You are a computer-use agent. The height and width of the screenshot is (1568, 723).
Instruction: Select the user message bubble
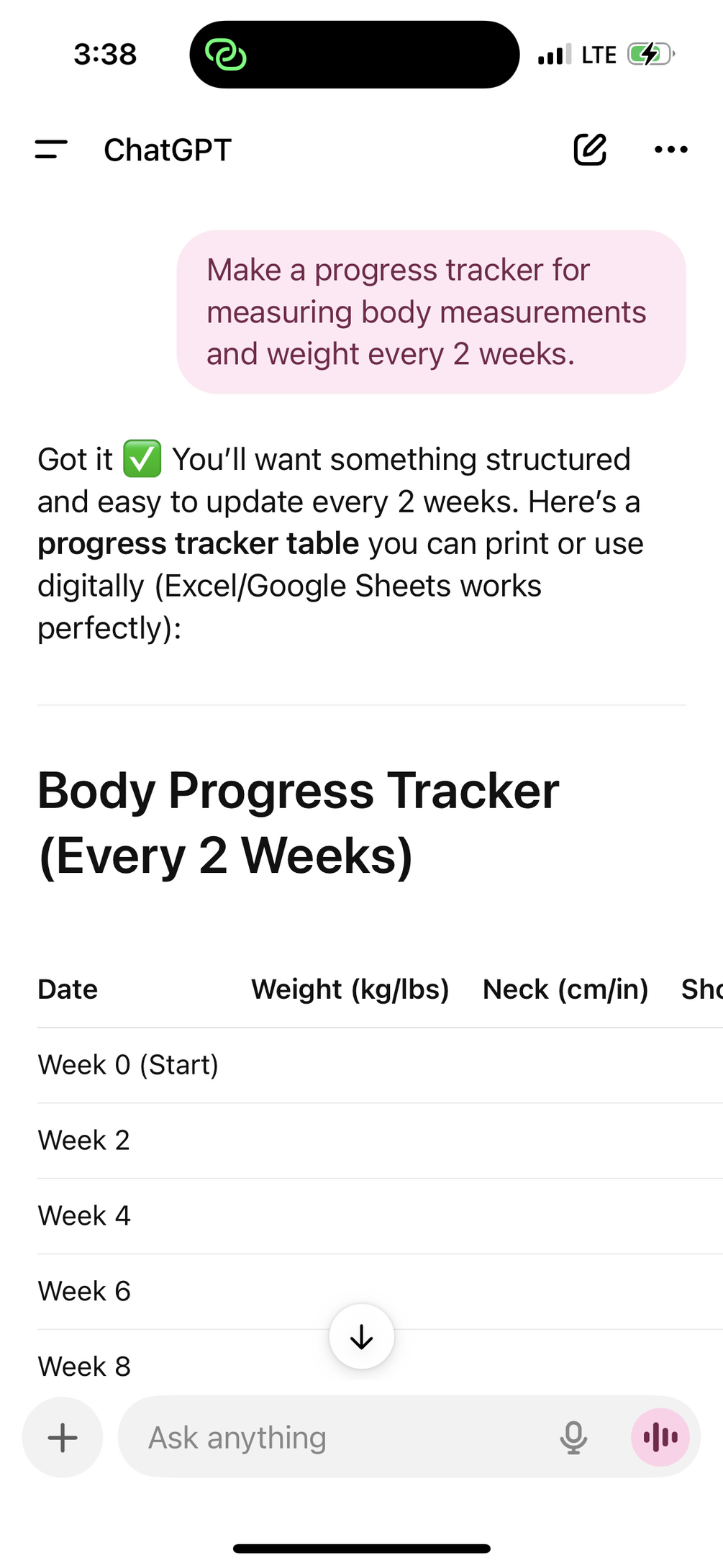pyautogui.click(x=431, y=312)
